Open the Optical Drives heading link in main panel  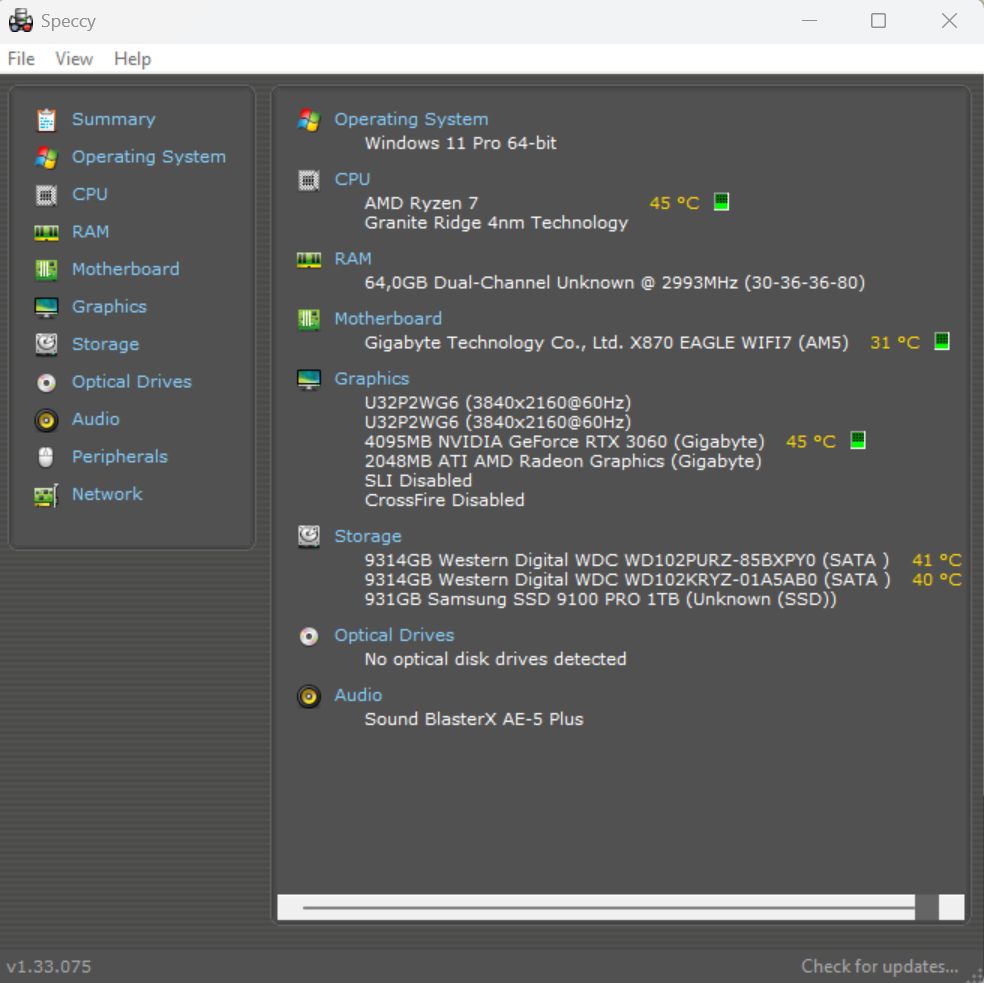tap(394, 635)
